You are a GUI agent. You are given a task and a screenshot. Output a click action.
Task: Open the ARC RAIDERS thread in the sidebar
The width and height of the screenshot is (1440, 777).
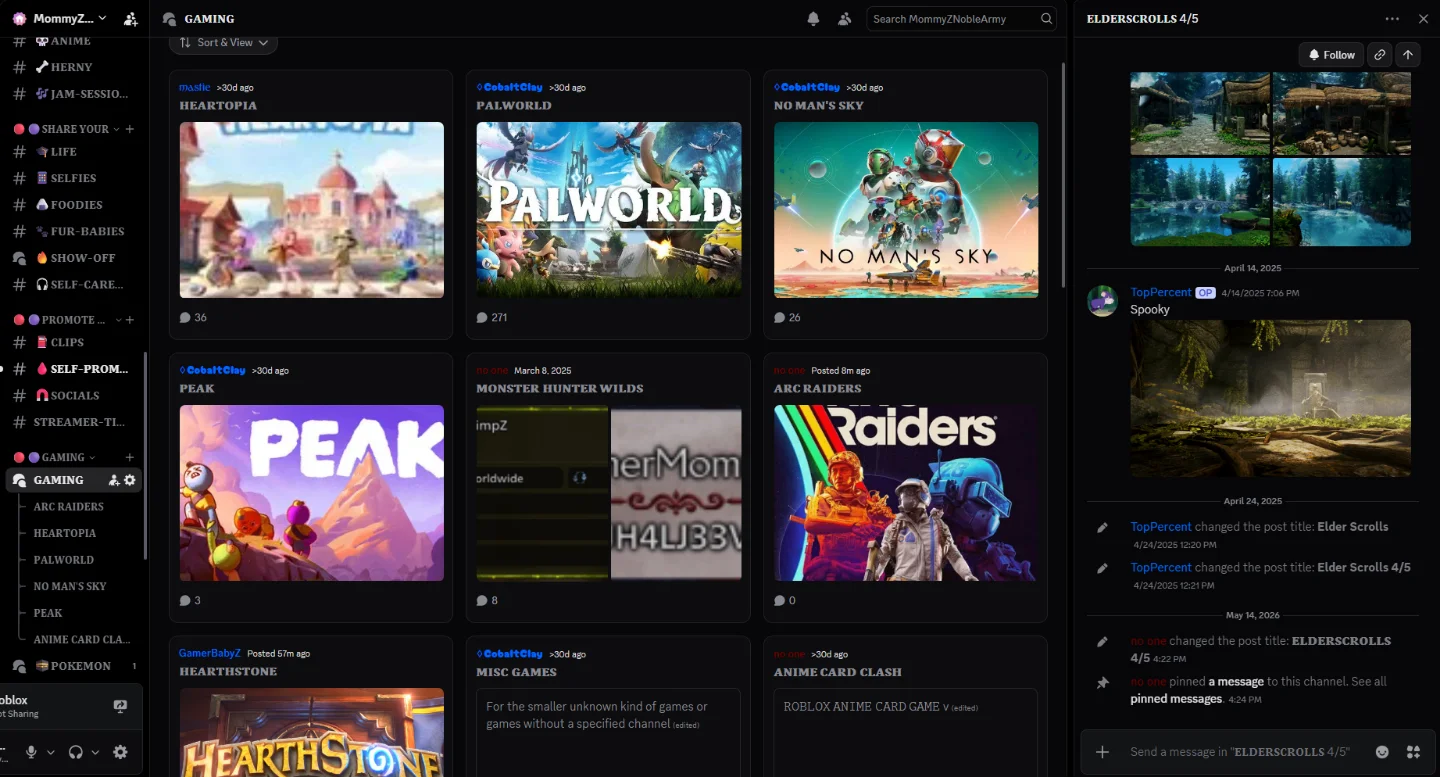(69, 507)
